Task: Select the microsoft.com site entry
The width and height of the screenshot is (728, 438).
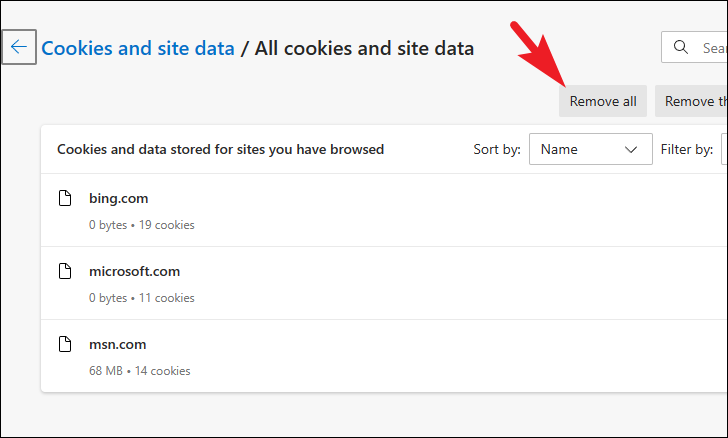Action: (x=384, y=283)
